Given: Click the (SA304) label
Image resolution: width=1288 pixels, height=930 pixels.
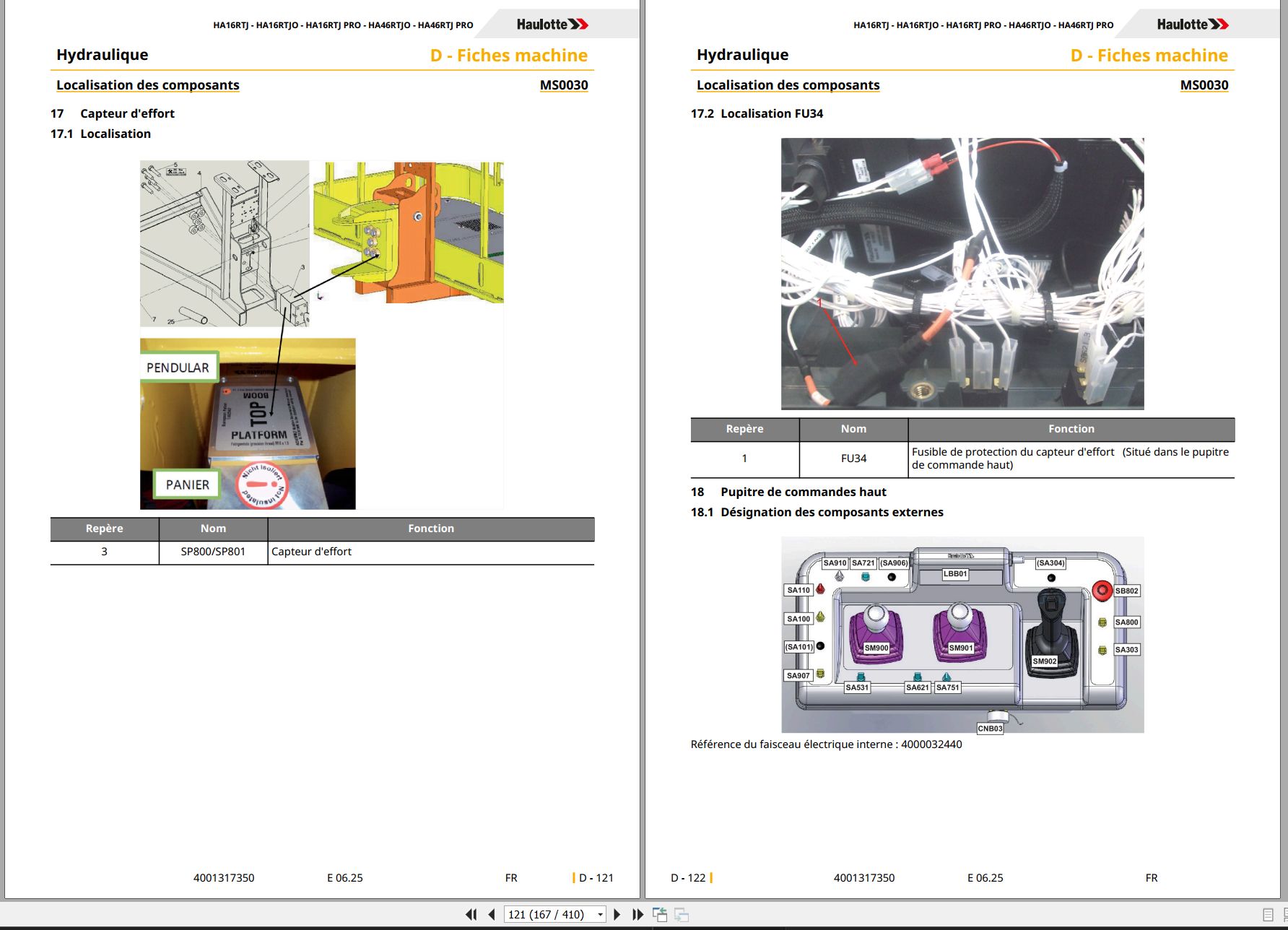Looking at the screenshot, I should click(1050, 563).
